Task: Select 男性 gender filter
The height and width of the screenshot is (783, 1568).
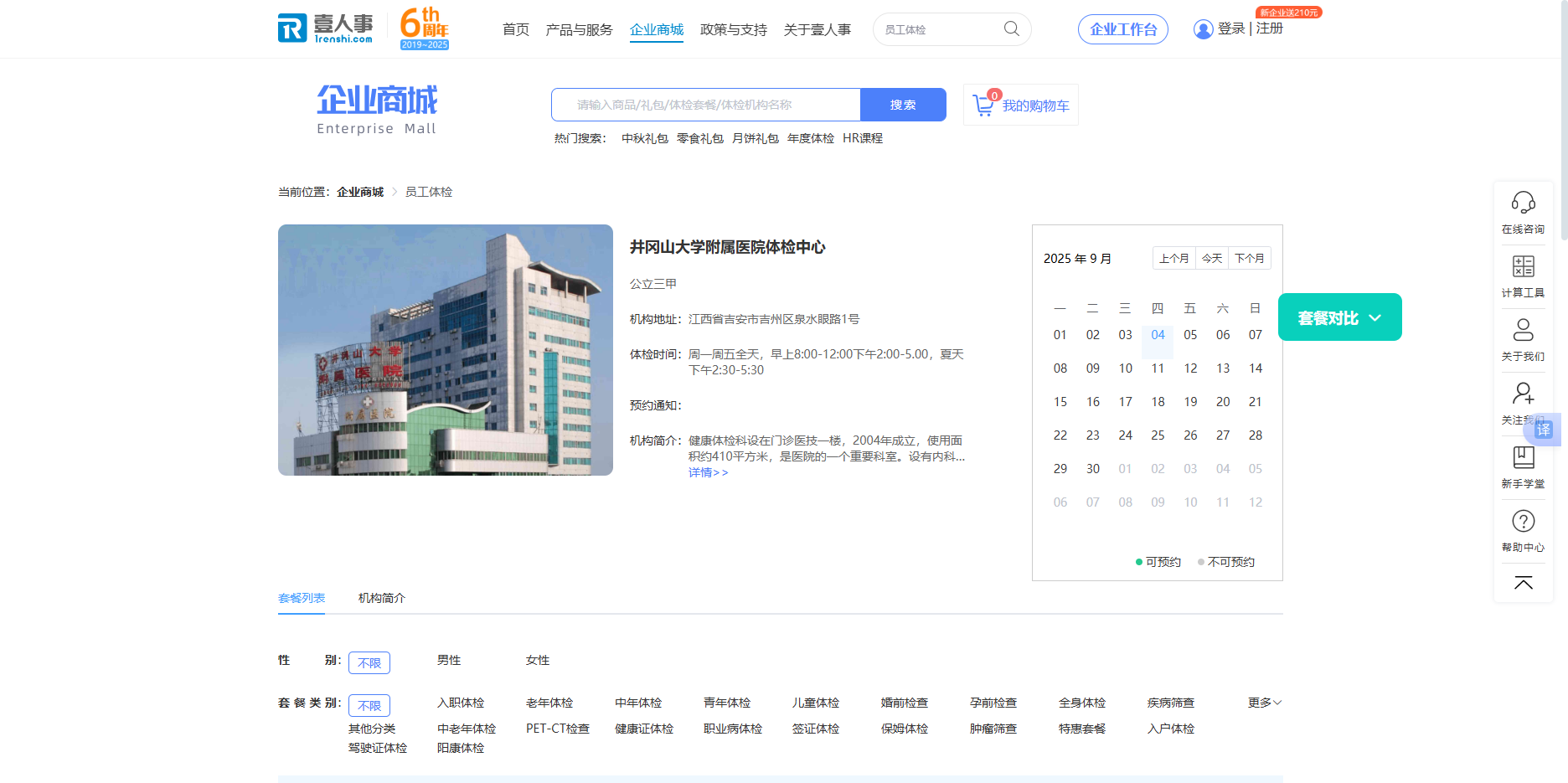Action: pyautogui.click(x=449, y=660)
